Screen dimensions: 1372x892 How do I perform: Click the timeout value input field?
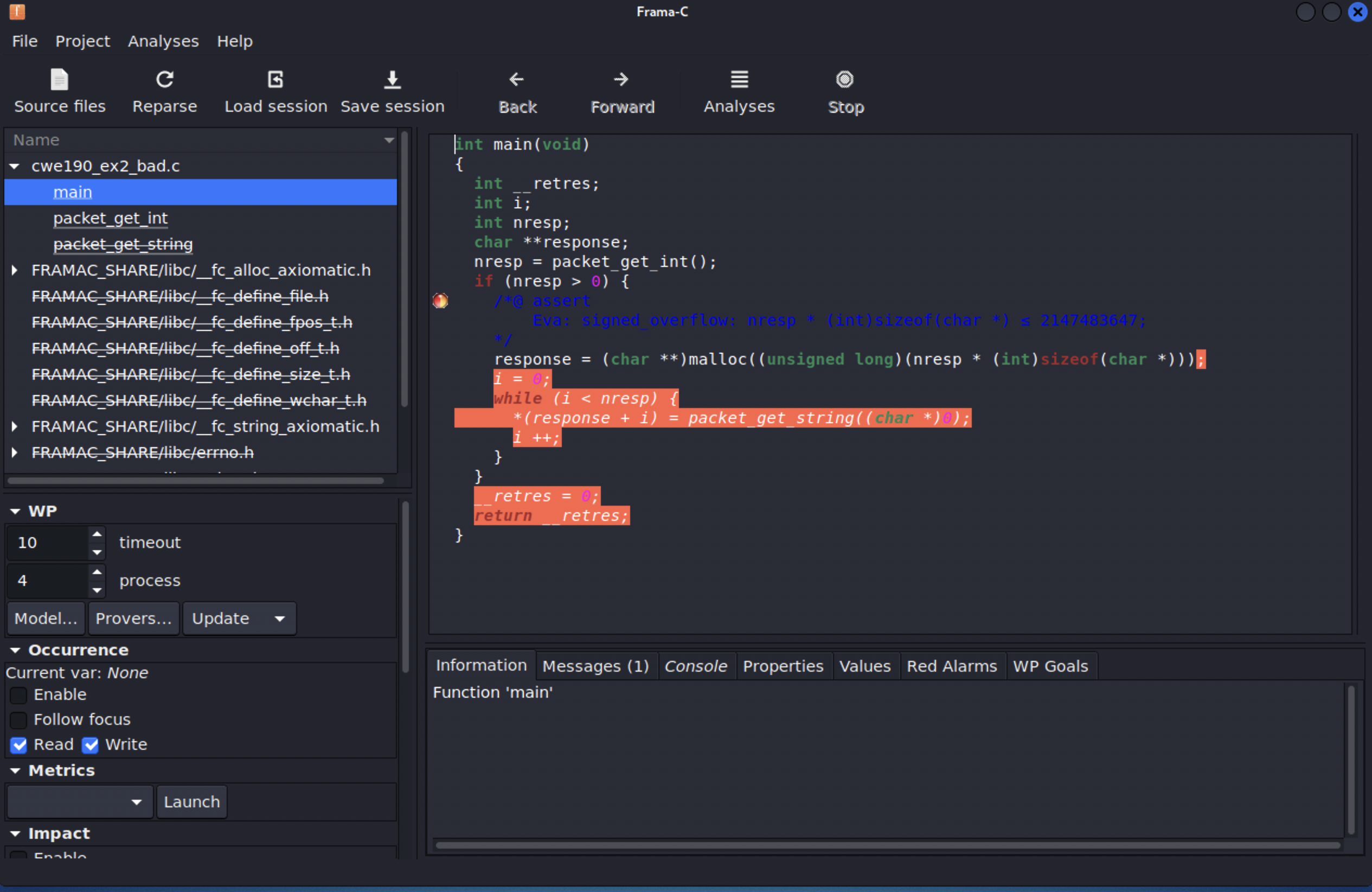click(x=48, y=543)
